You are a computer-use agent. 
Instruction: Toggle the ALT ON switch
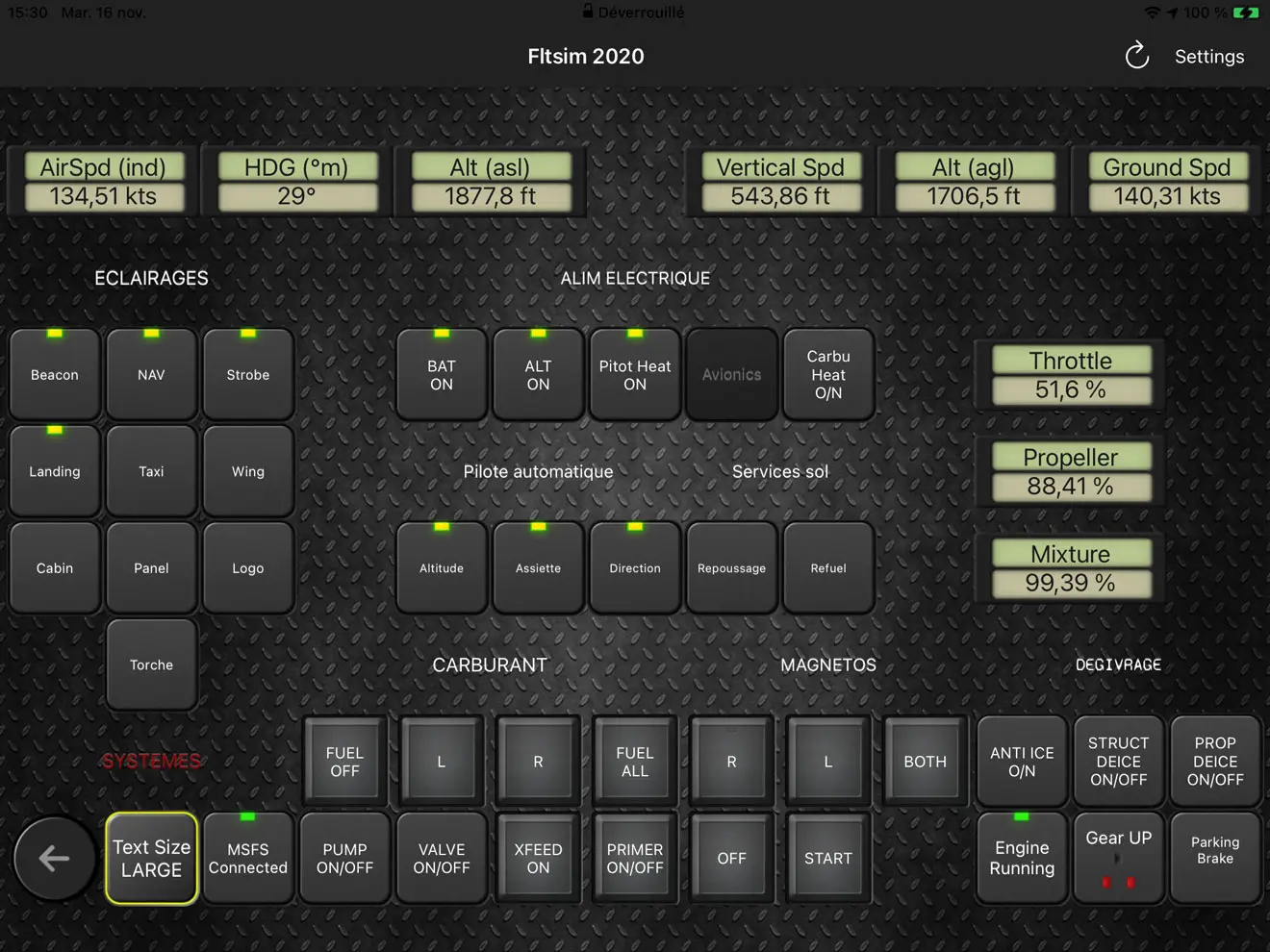point(538,374)
